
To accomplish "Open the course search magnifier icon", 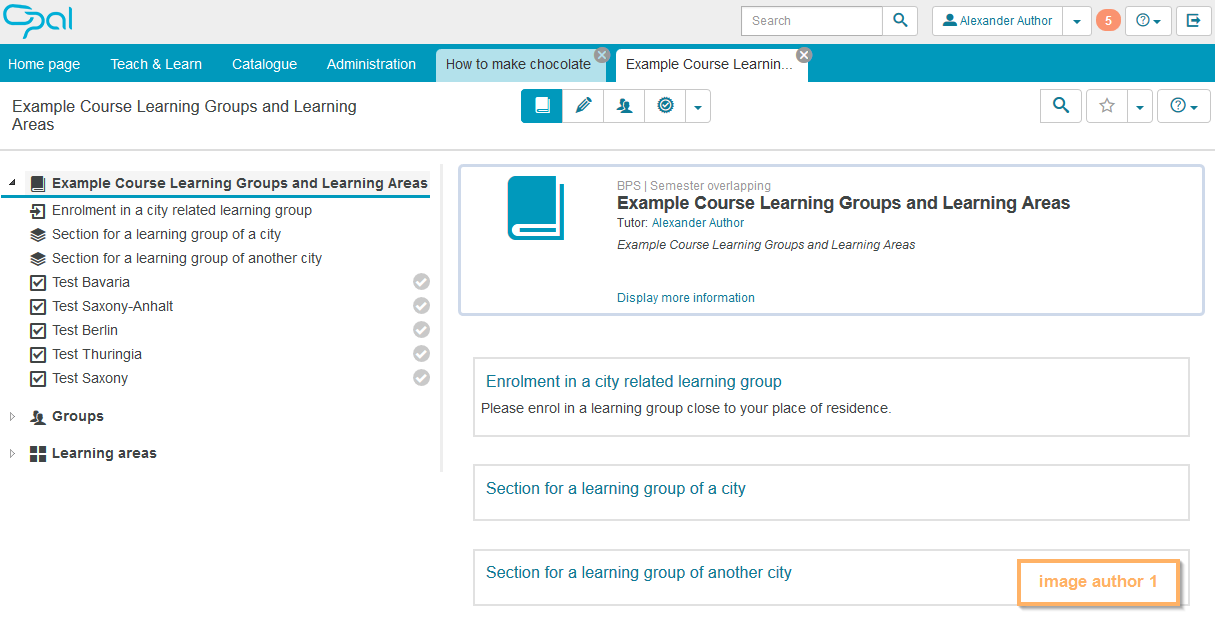I will (1061, 106).
